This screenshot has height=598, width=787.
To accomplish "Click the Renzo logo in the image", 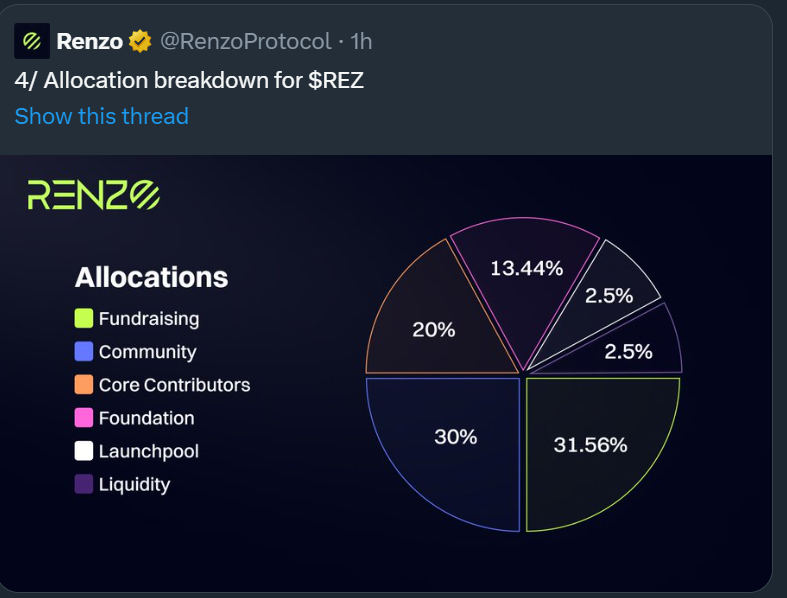I will tap(93, 194).
